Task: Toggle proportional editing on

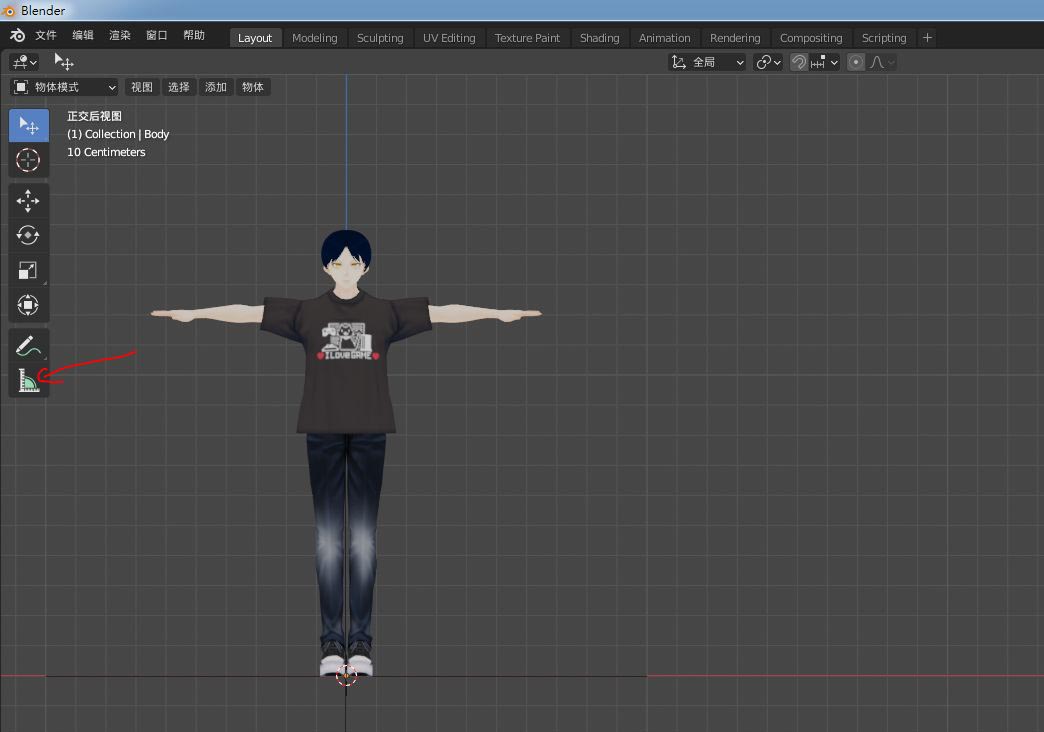Action: (x=856, y=62)
